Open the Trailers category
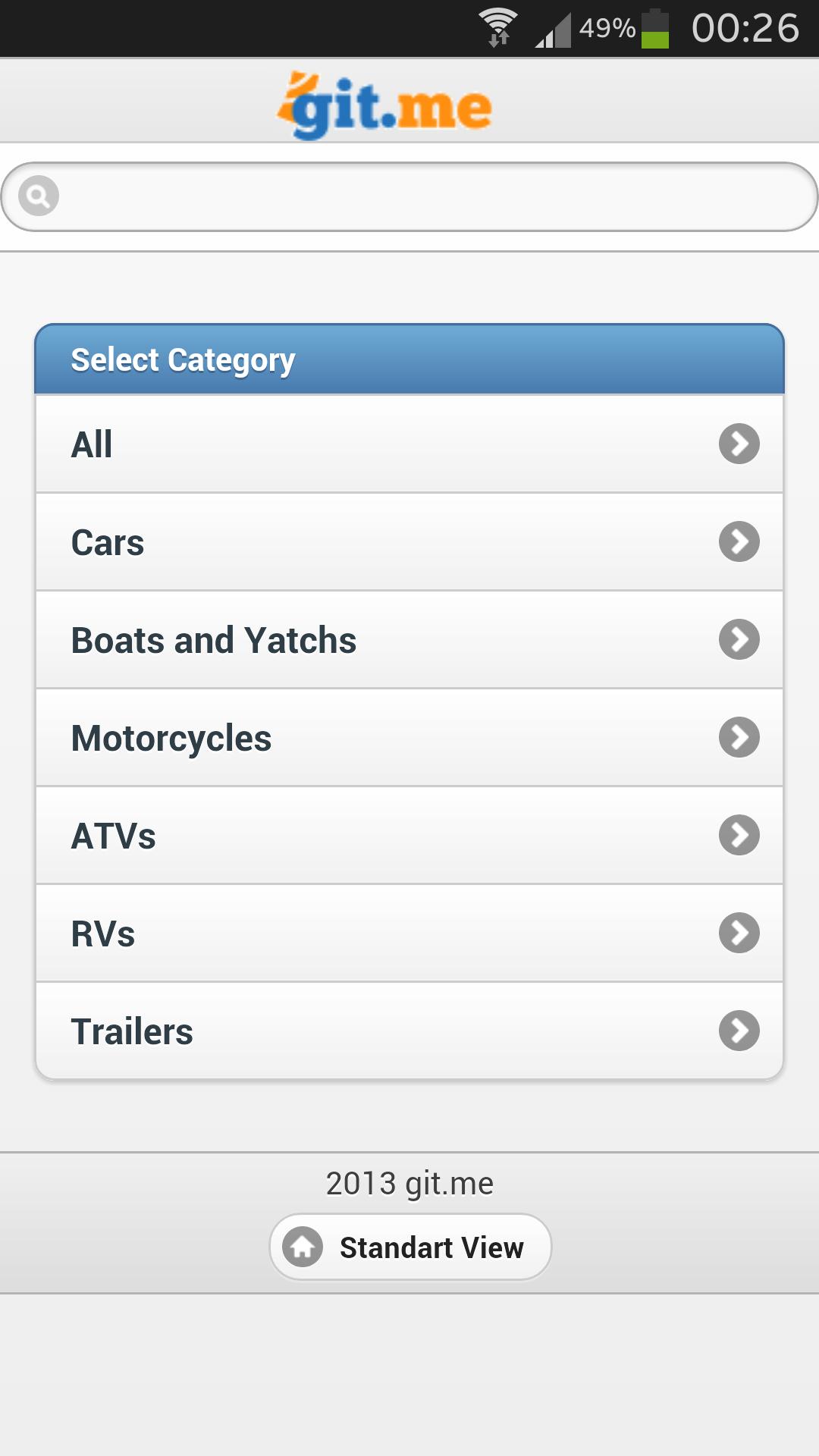 pyautogui.click(x=132, y=1031)
